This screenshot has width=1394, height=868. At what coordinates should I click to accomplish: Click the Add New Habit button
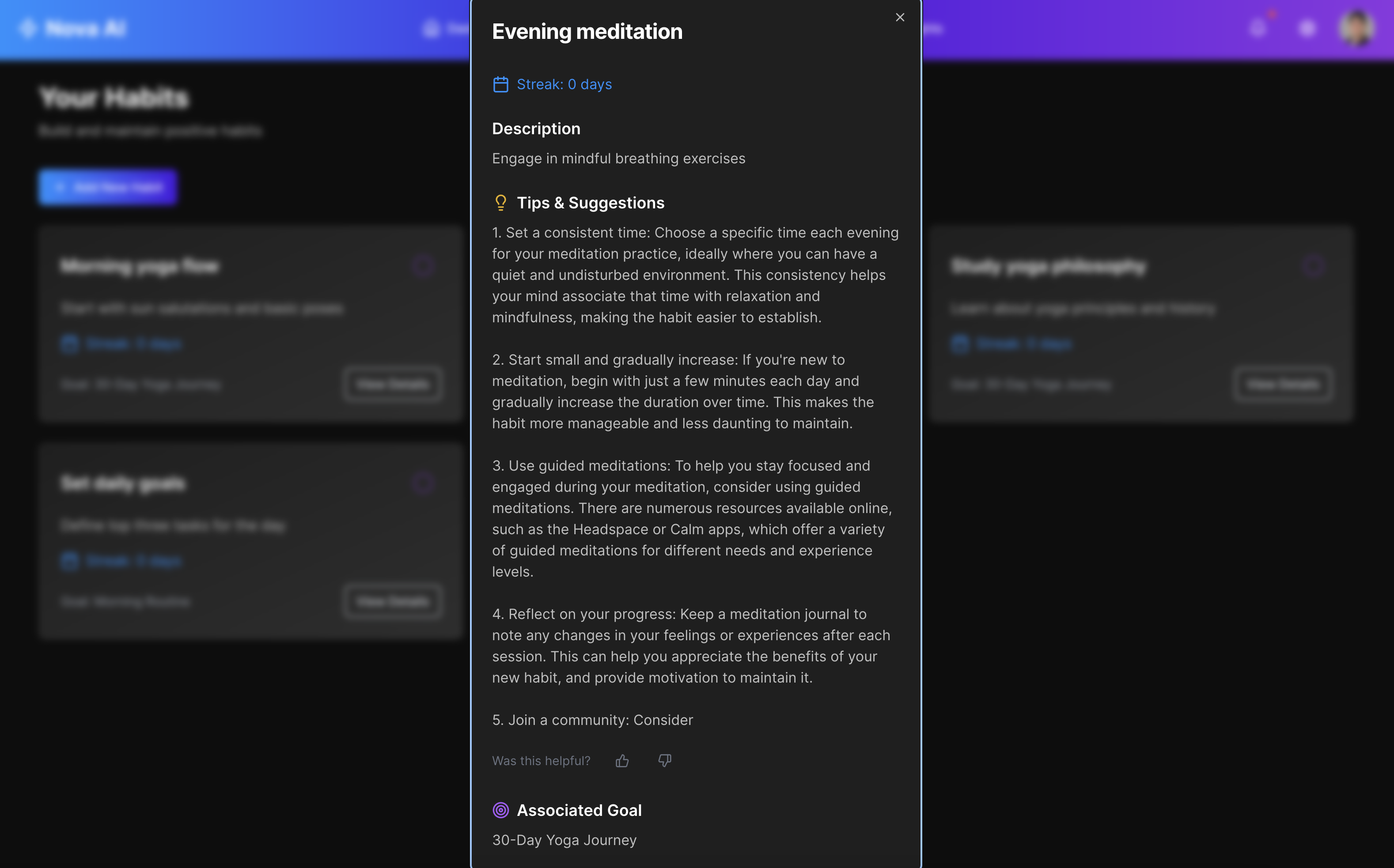[x=108, y=187]
